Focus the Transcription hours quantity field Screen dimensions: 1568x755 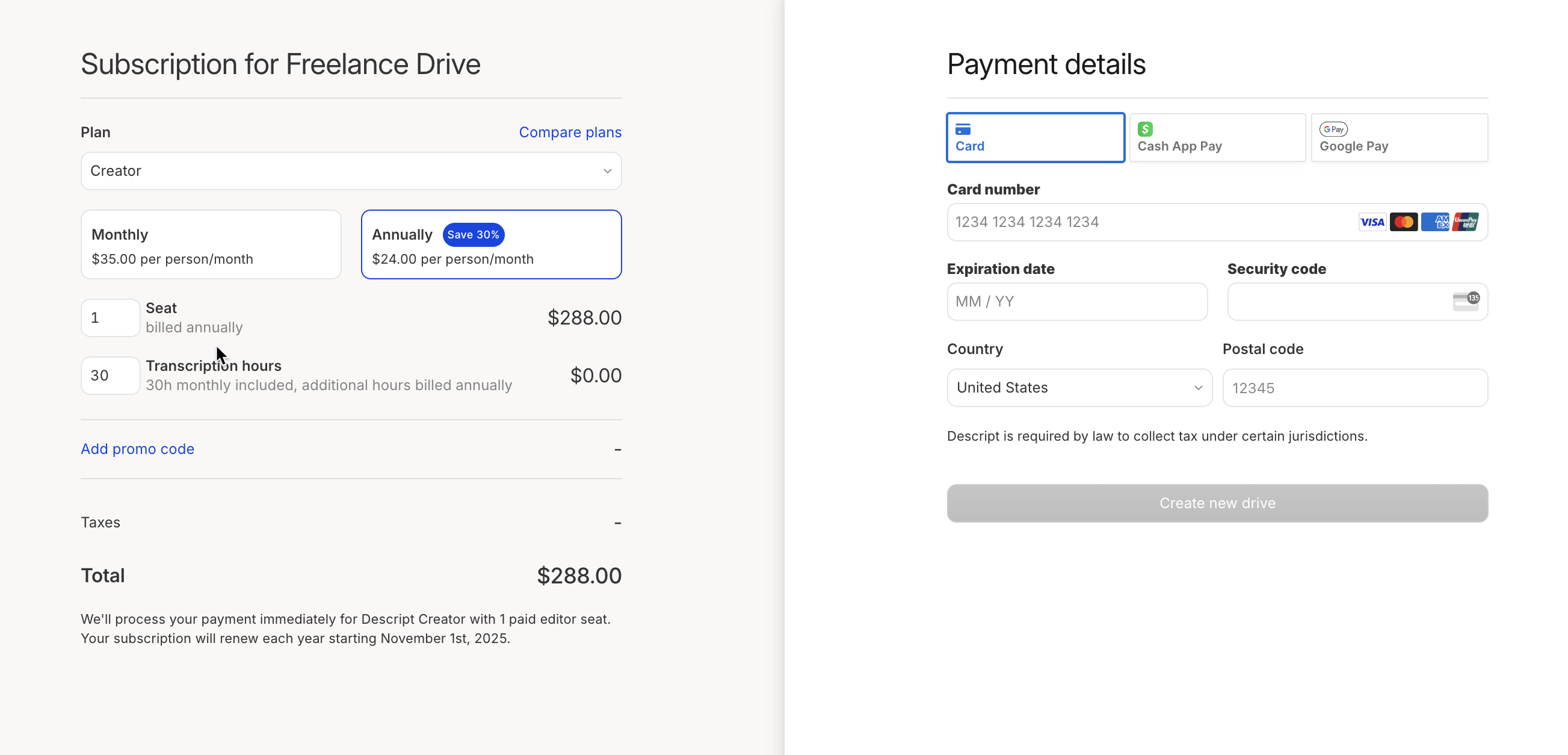[110, 376]
